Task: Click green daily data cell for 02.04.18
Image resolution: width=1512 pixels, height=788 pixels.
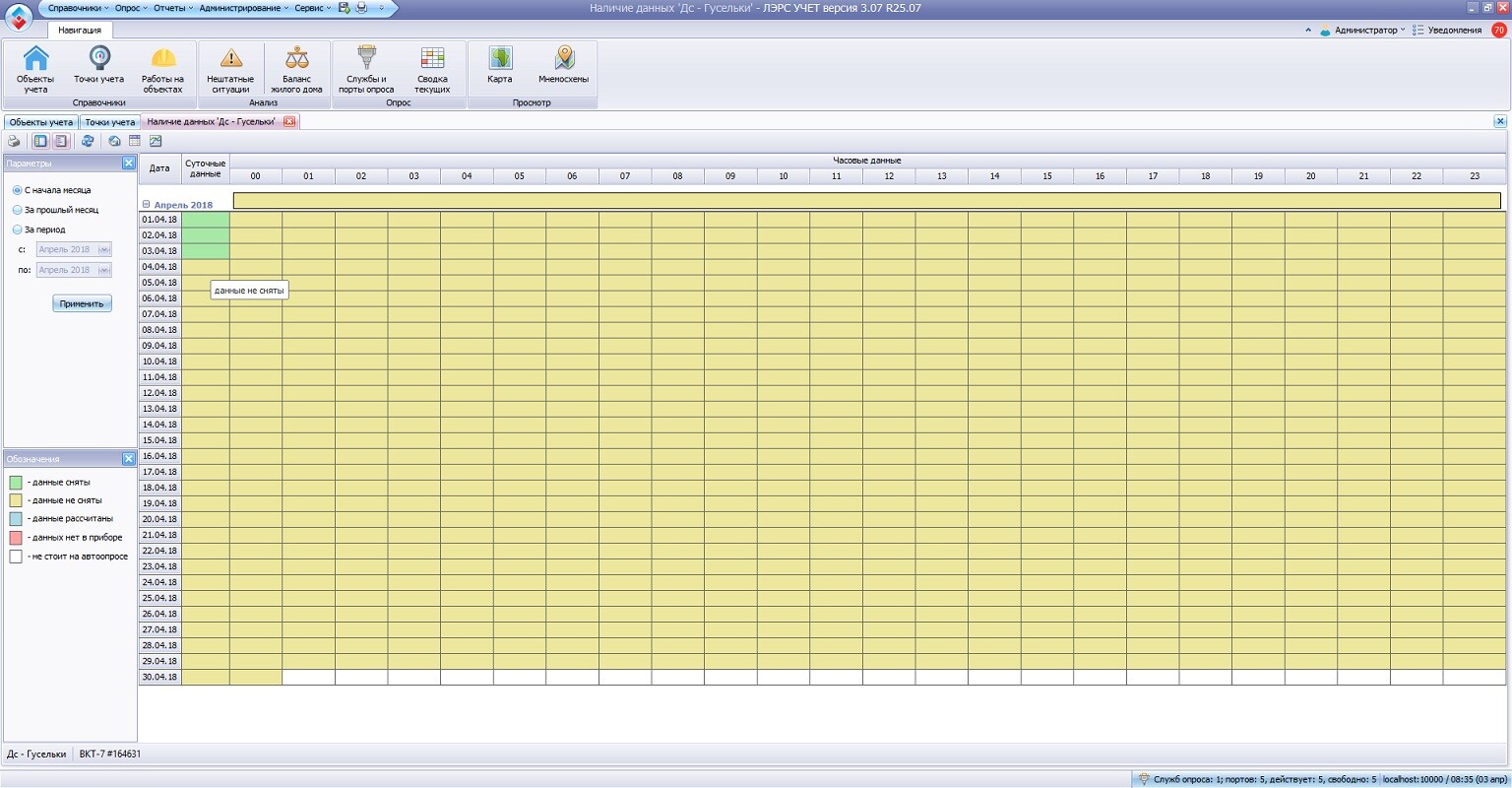Action: [206, 235]
